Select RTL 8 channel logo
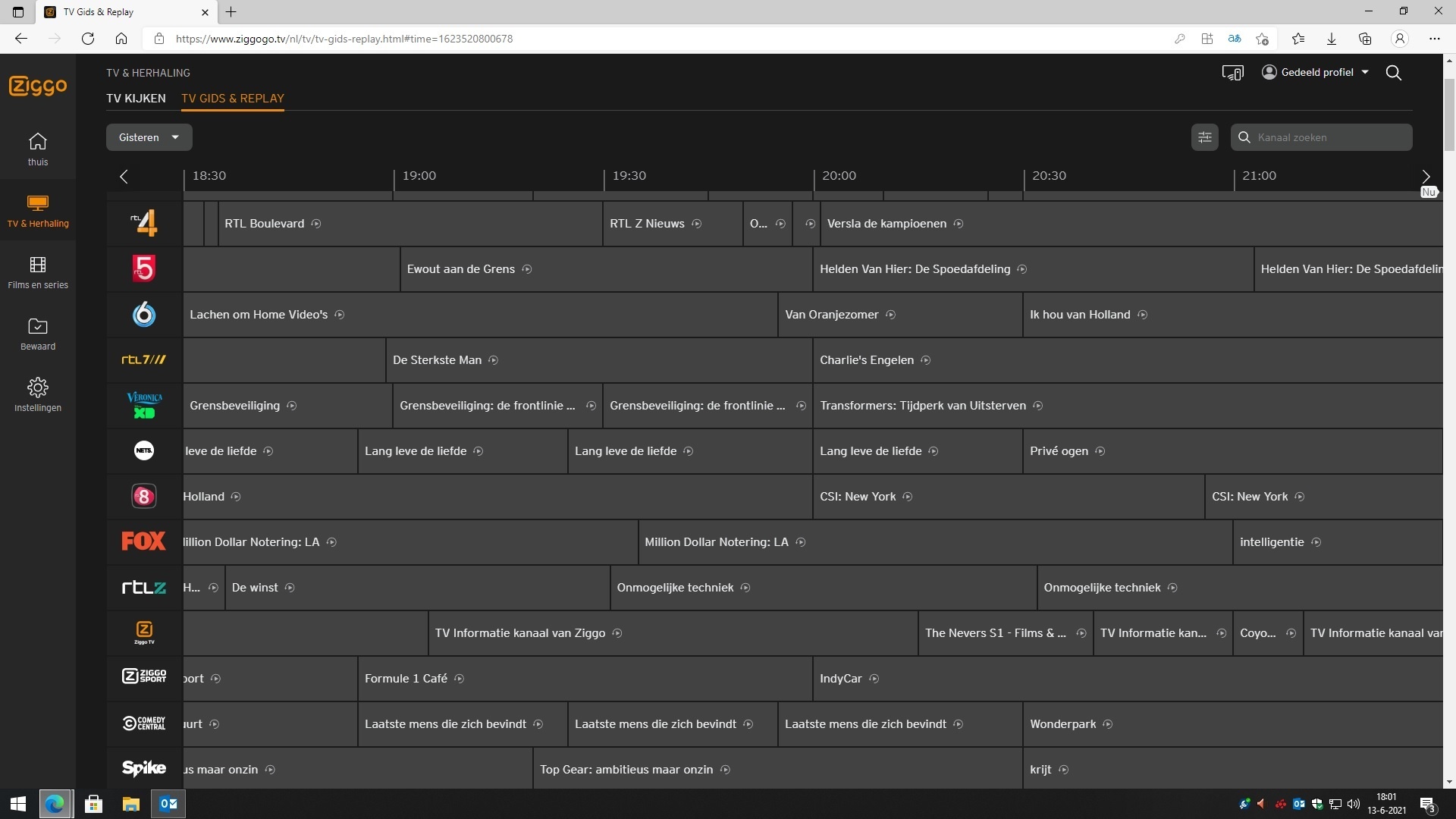This screenshot has height=819, width=1456. [x=144, y=497]
